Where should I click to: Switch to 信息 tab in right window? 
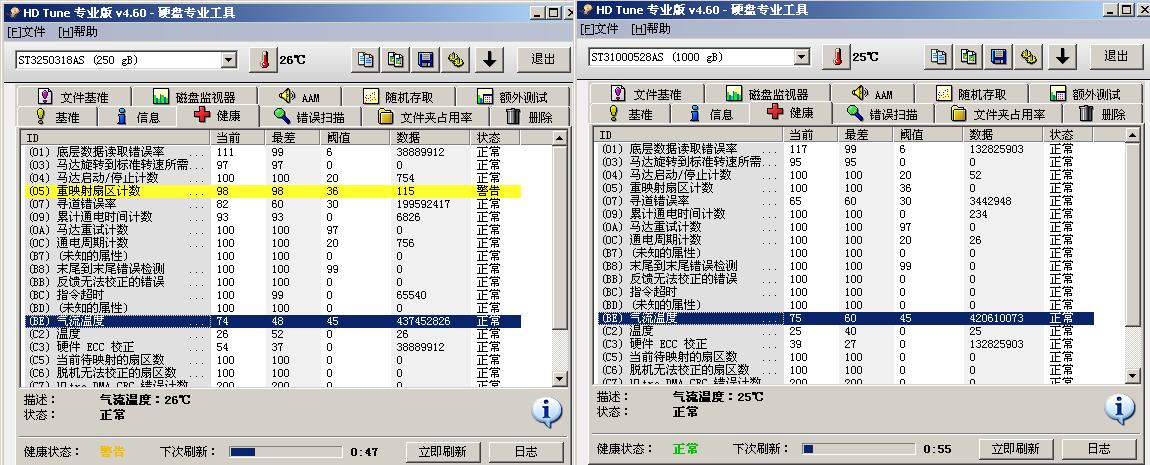pos(710,114)
